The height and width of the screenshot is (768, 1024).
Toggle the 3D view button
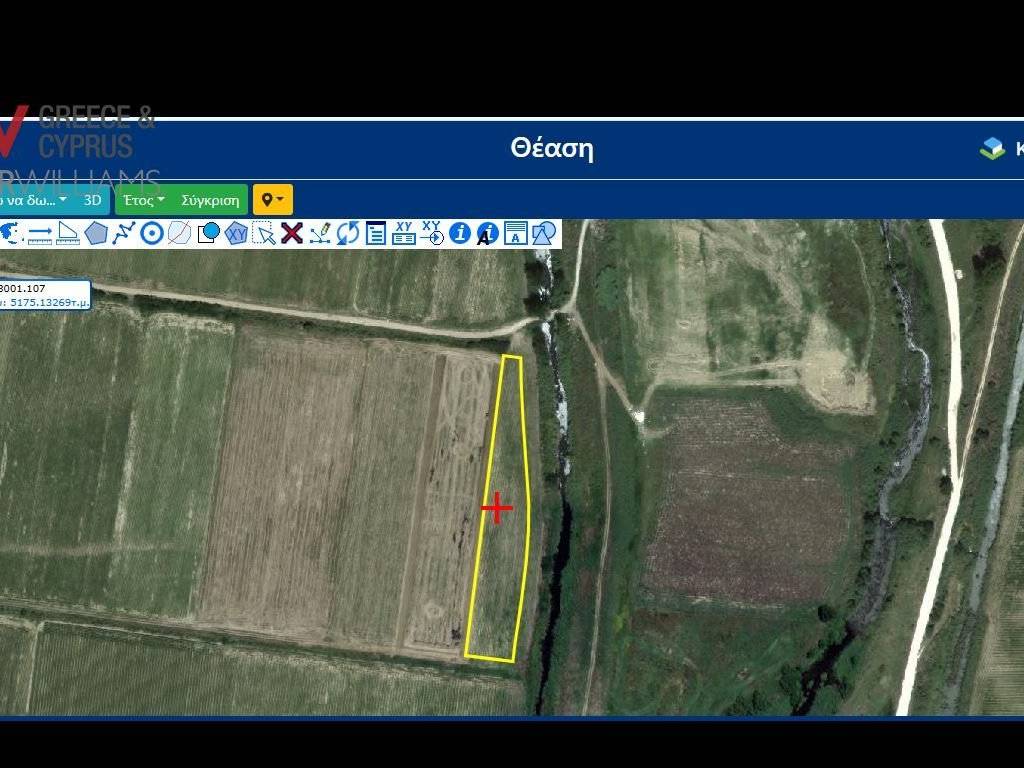tap(92, 200)
